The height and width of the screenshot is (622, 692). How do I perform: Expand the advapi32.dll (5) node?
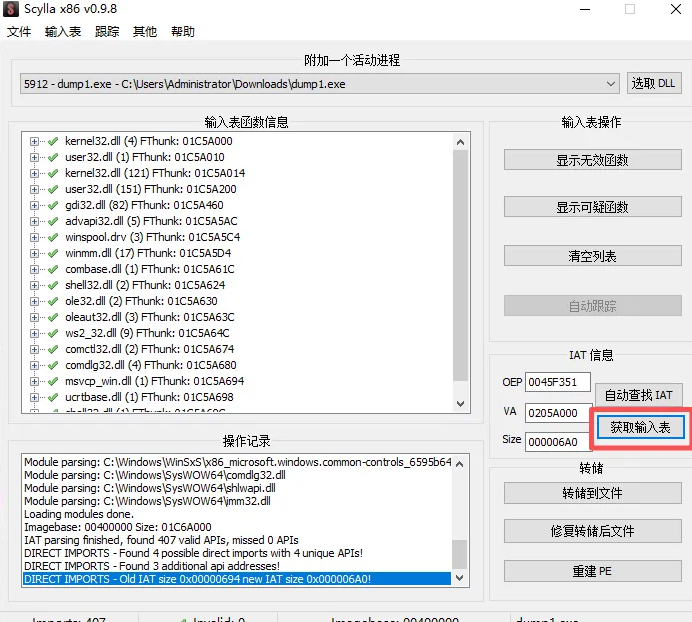[34, 222]
